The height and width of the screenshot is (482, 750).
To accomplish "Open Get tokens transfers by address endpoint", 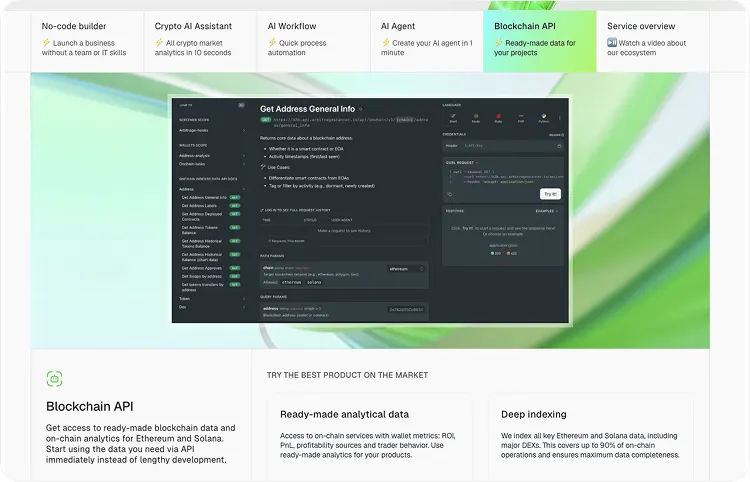I will click(203, 287).
